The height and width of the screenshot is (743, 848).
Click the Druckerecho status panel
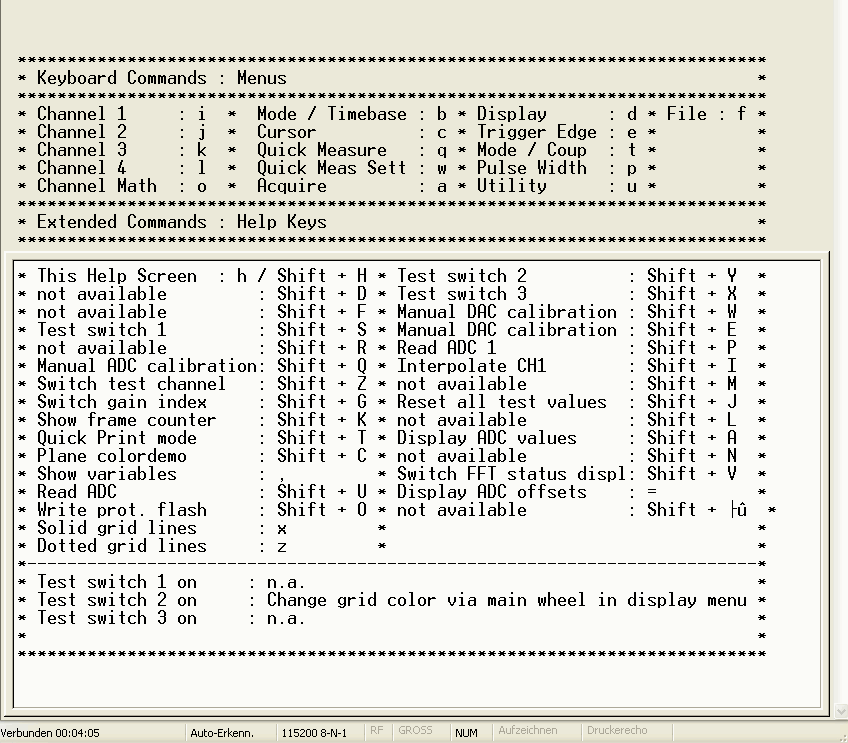click(x=617, y=731)
